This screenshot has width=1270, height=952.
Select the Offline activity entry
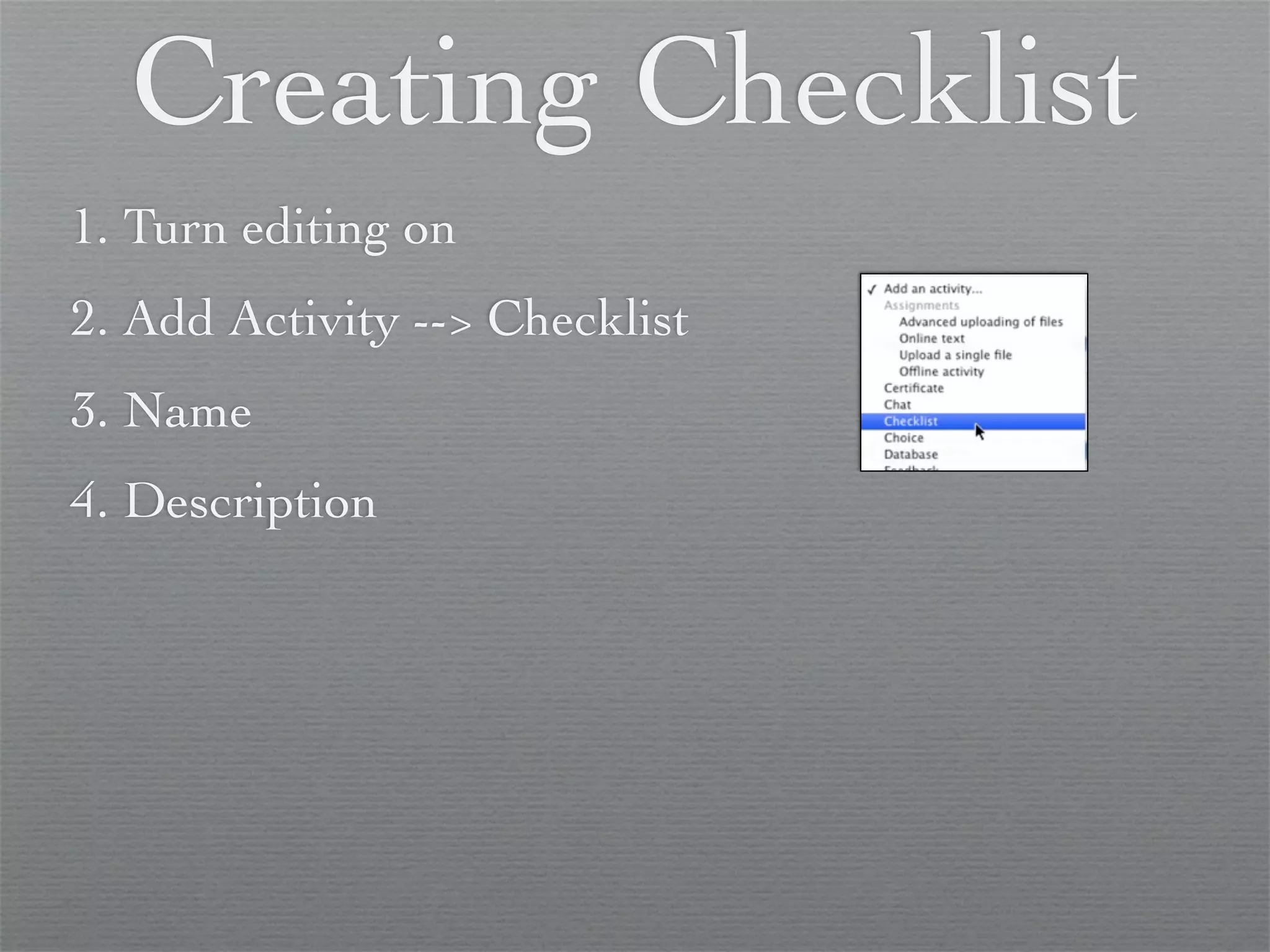point(941,372)
